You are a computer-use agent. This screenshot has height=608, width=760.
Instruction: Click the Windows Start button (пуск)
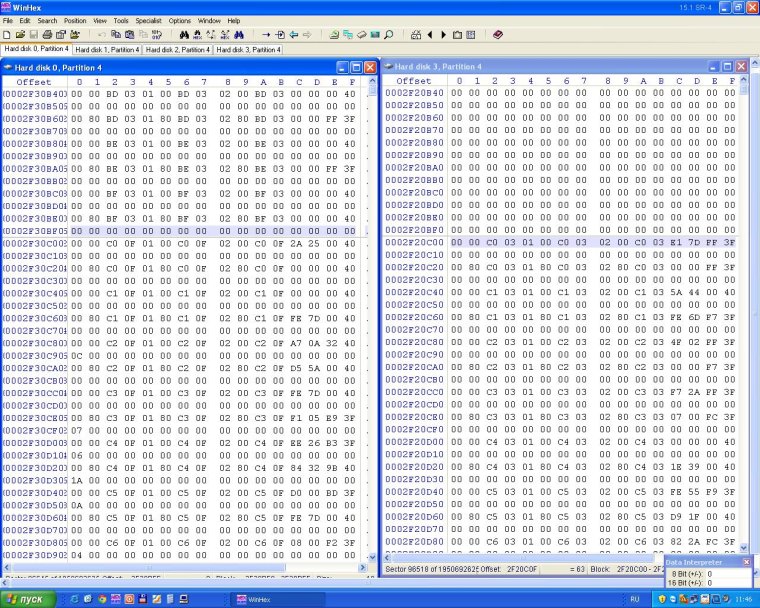click(x=28, y=599)
